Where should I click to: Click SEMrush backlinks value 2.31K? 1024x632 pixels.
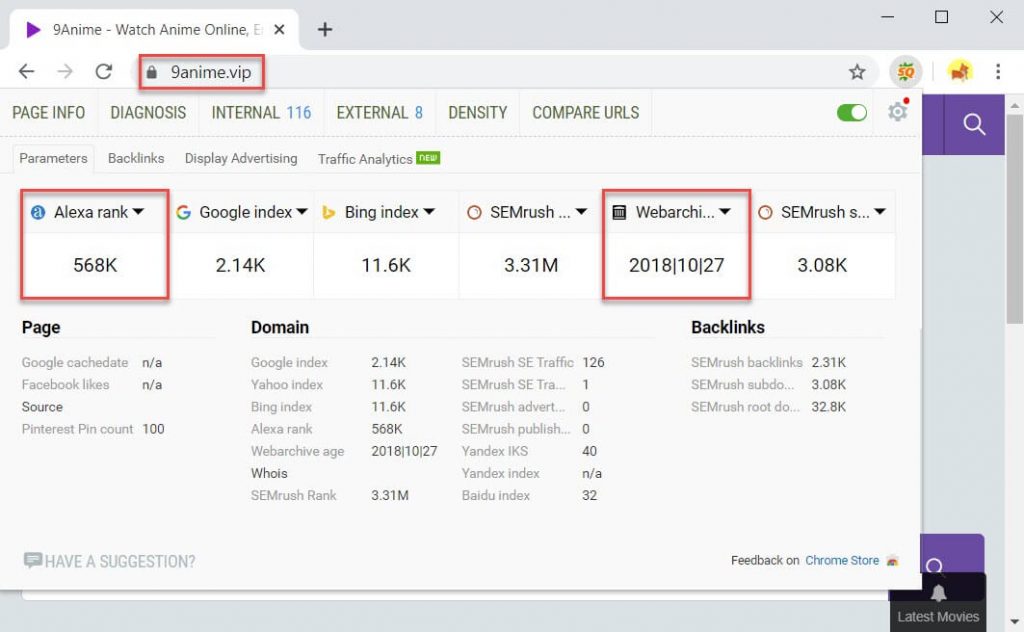coord(829,362)
